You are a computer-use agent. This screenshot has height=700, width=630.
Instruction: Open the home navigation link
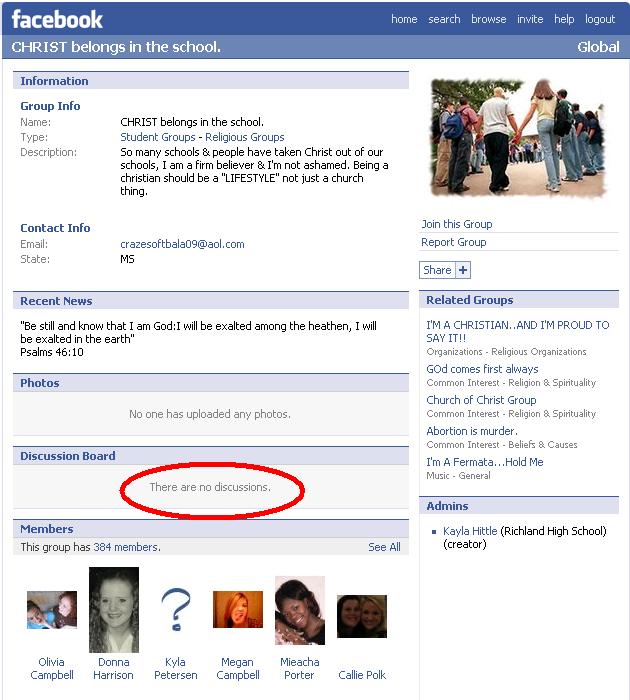[x=404, y=19]
